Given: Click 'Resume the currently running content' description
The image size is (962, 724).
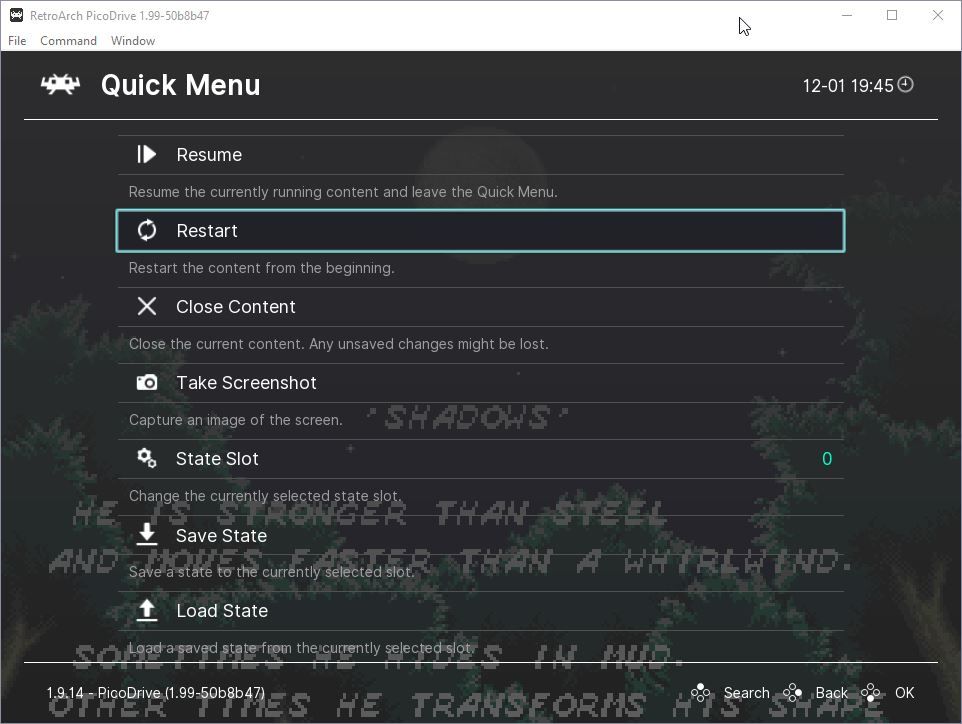Looking at the screenshot, I should point(343,192).
